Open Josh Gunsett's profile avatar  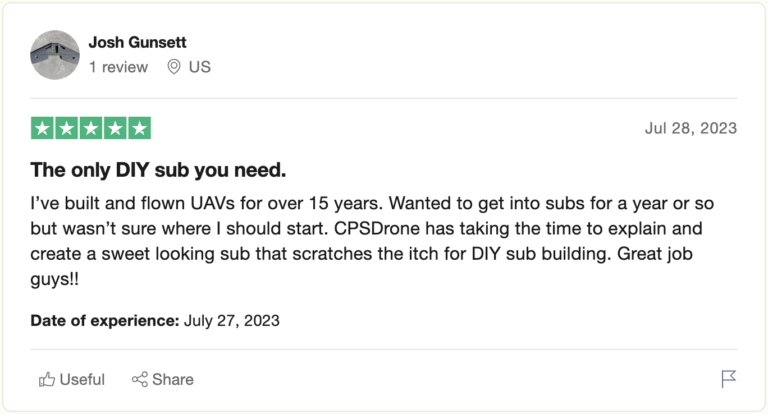[55, 55]
